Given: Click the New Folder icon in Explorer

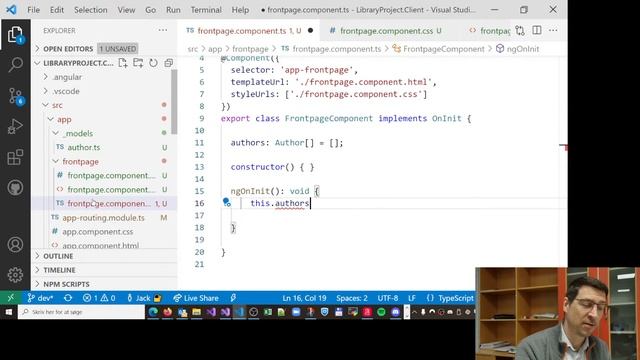Looking at the screenshot, I should [138, 63].
